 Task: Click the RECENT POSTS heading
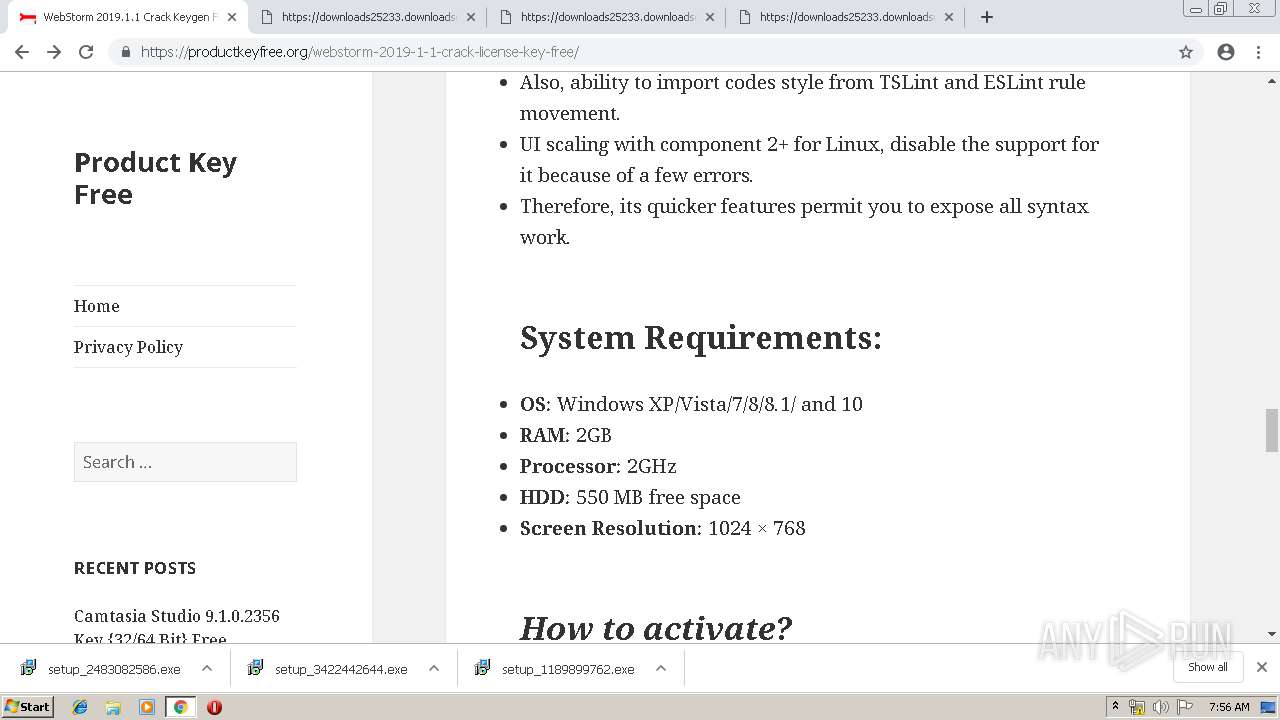135,568
